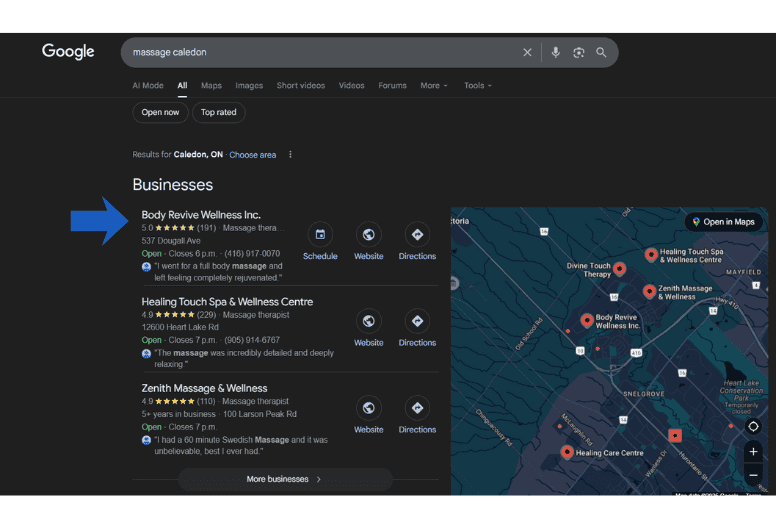The image size is (776, 528).
Task: Click address 12600 Heart Lake Rd
Action: click(180, 327)
